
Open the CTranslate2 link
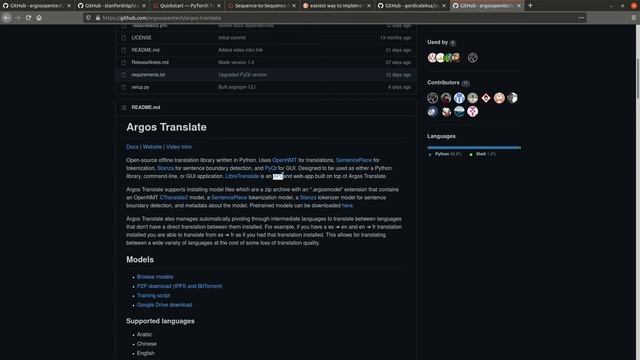(174, 198)
